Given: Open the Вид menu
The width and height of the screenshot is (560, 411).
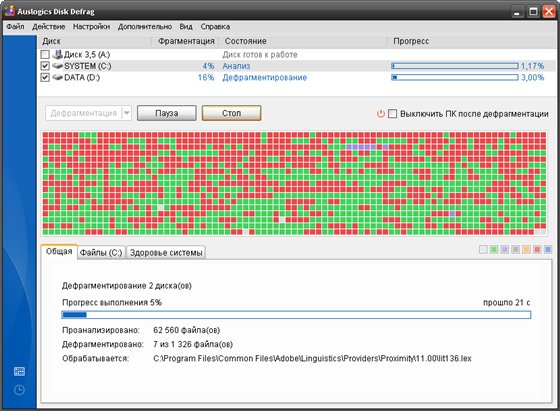Looking at the screenshot, I should click(x=186, y=26).
